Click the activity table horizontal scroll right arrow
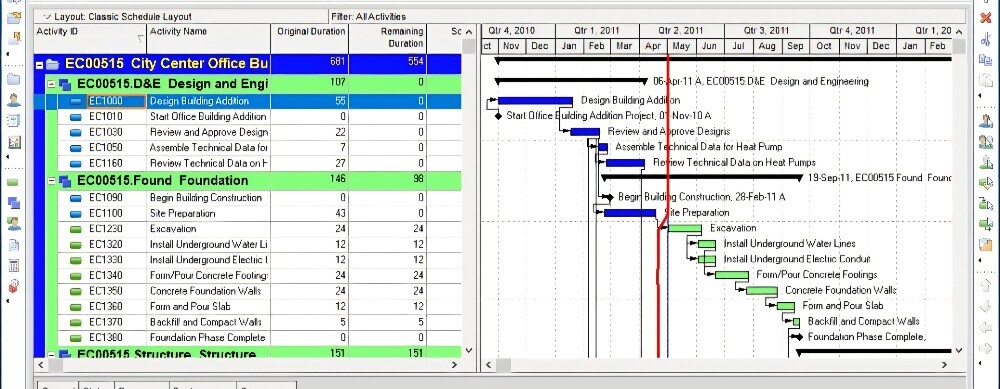 click(455, 365)
